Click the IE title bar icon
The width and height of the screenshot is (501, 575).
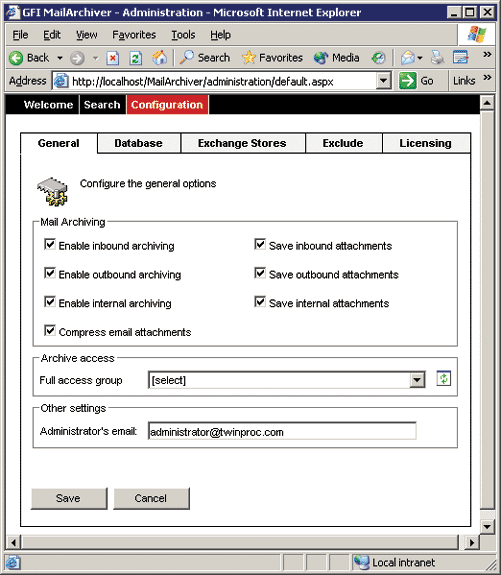pos(12,12)
